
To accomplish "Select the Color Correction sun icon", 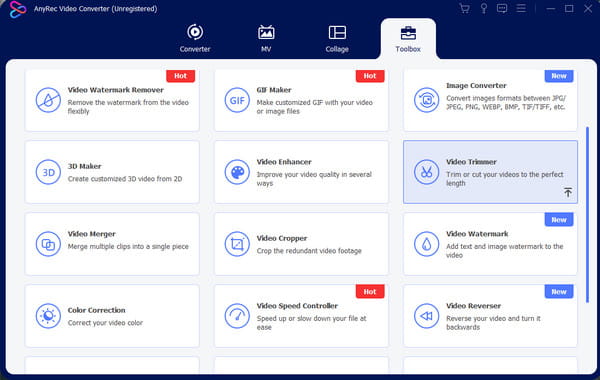I will (x=48, y=316).
